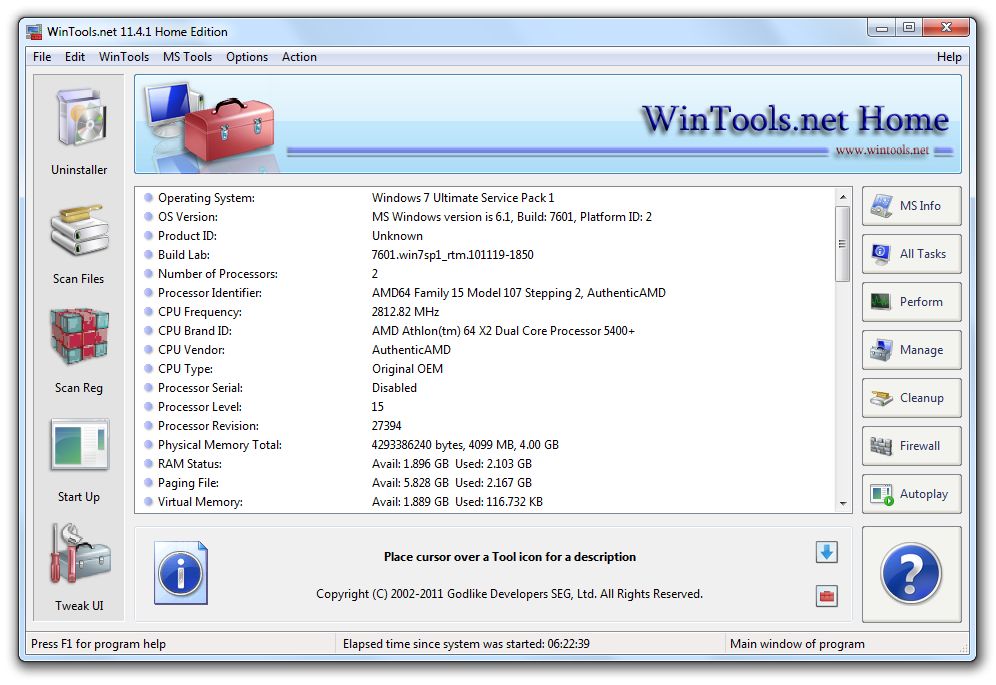Open the WinTools menu
The height and width of the screenshot is (685, 996).
click(124, 57)
